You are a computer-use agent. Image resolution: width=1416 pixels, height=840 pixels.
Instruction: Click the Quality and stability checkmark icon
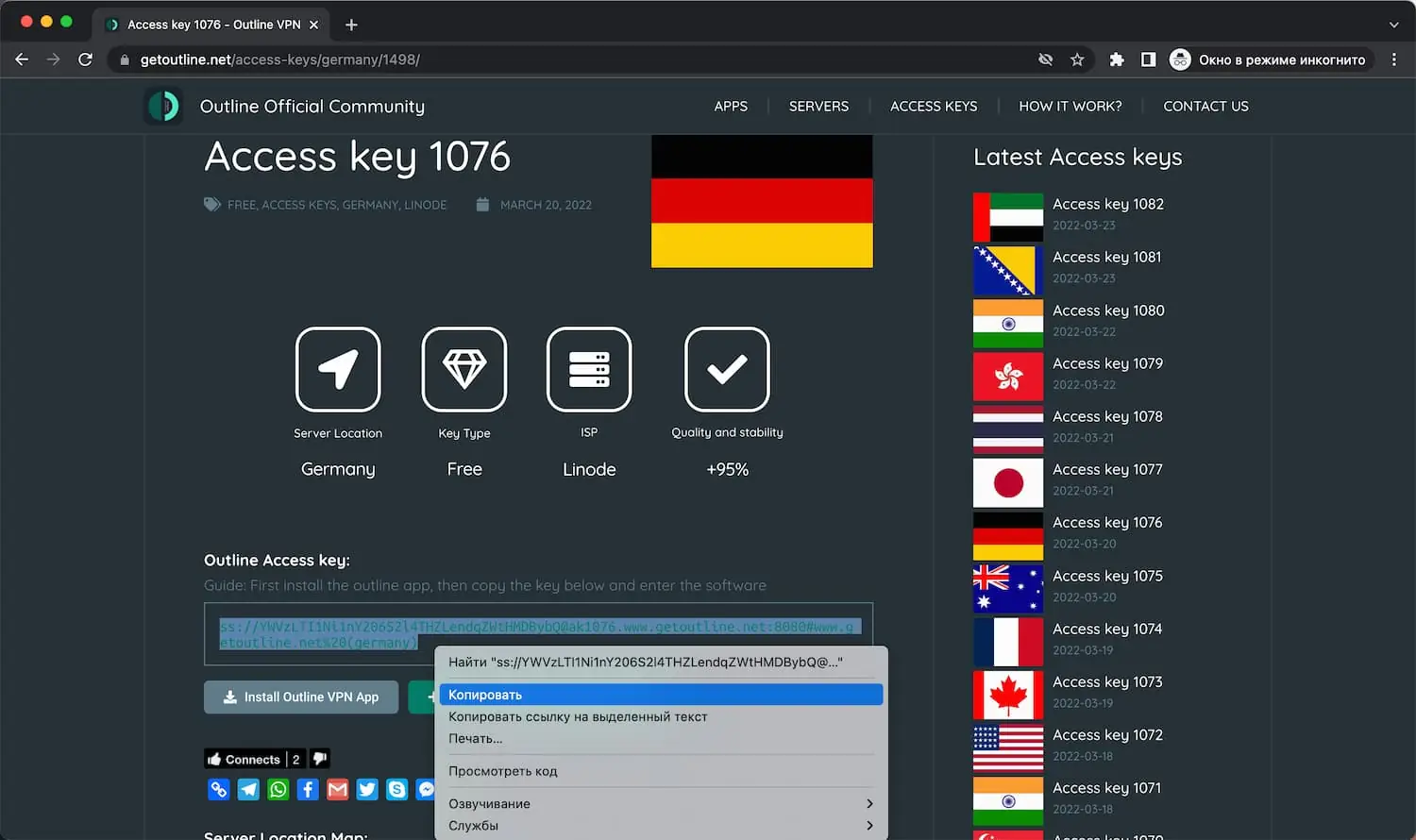[x=727, y=369]
